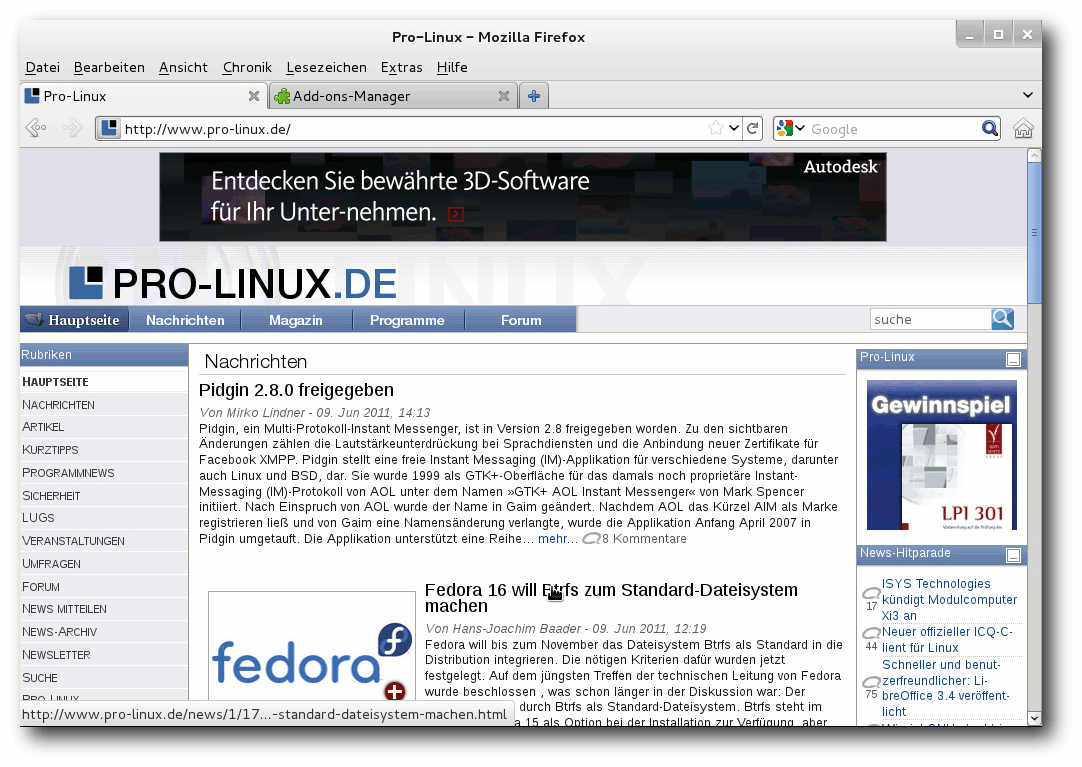Image resolution: width=1082 pixels, height=767 pixels.
Task: Go to the Hauptseite navigation tab
Action: [x=75, y=320]
